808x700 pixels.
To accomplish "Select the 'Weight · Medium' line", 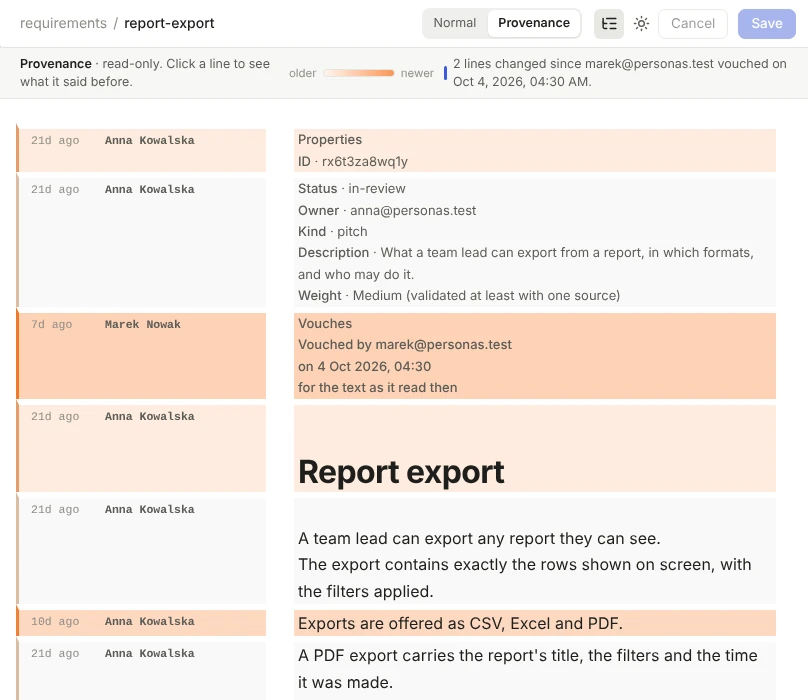I will 534,295.
